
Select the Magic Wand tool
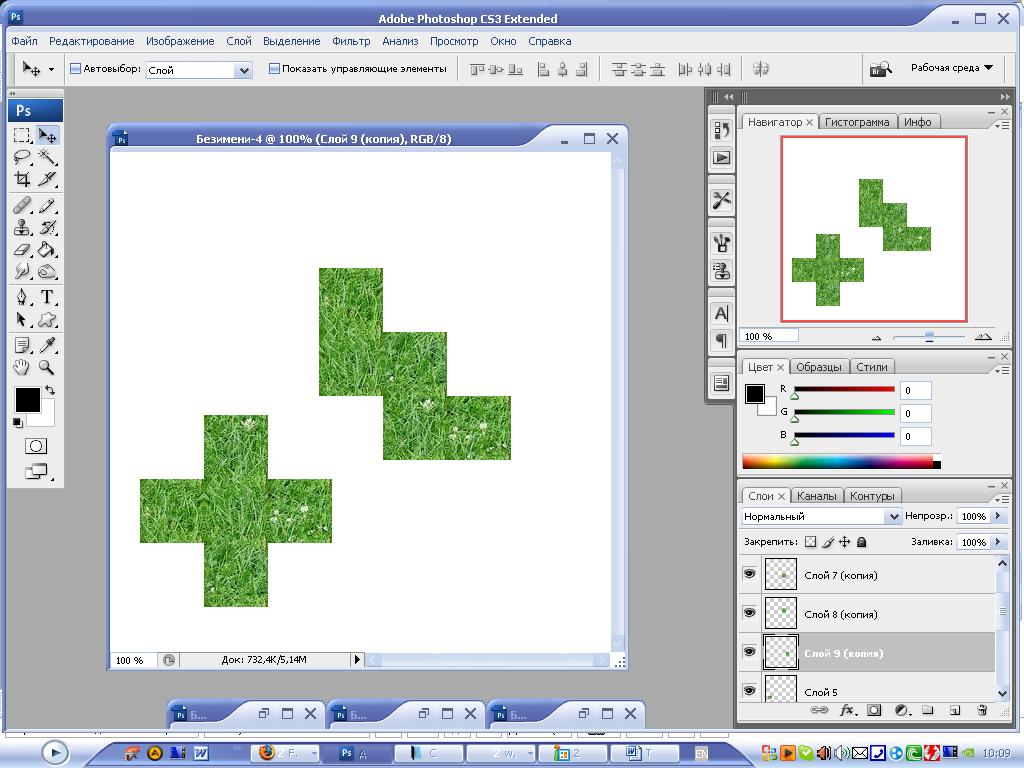click(x=47, y=157)
